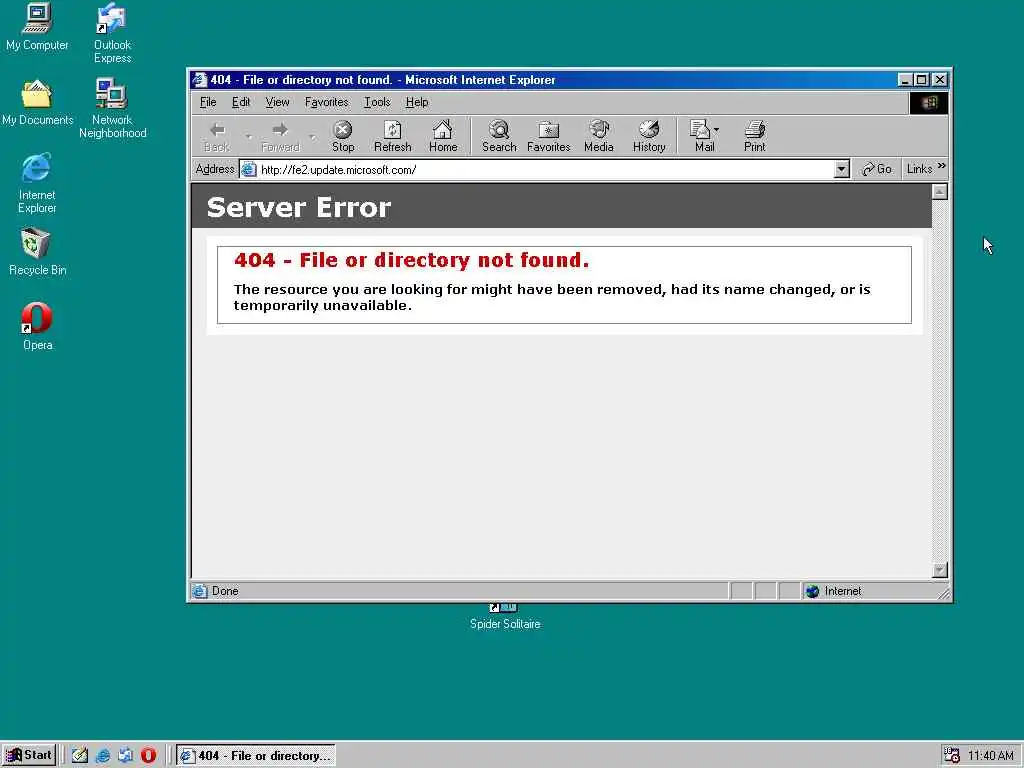1024x768 pixels.
Task: Open the Favorites menu
Action: (327, 102)
